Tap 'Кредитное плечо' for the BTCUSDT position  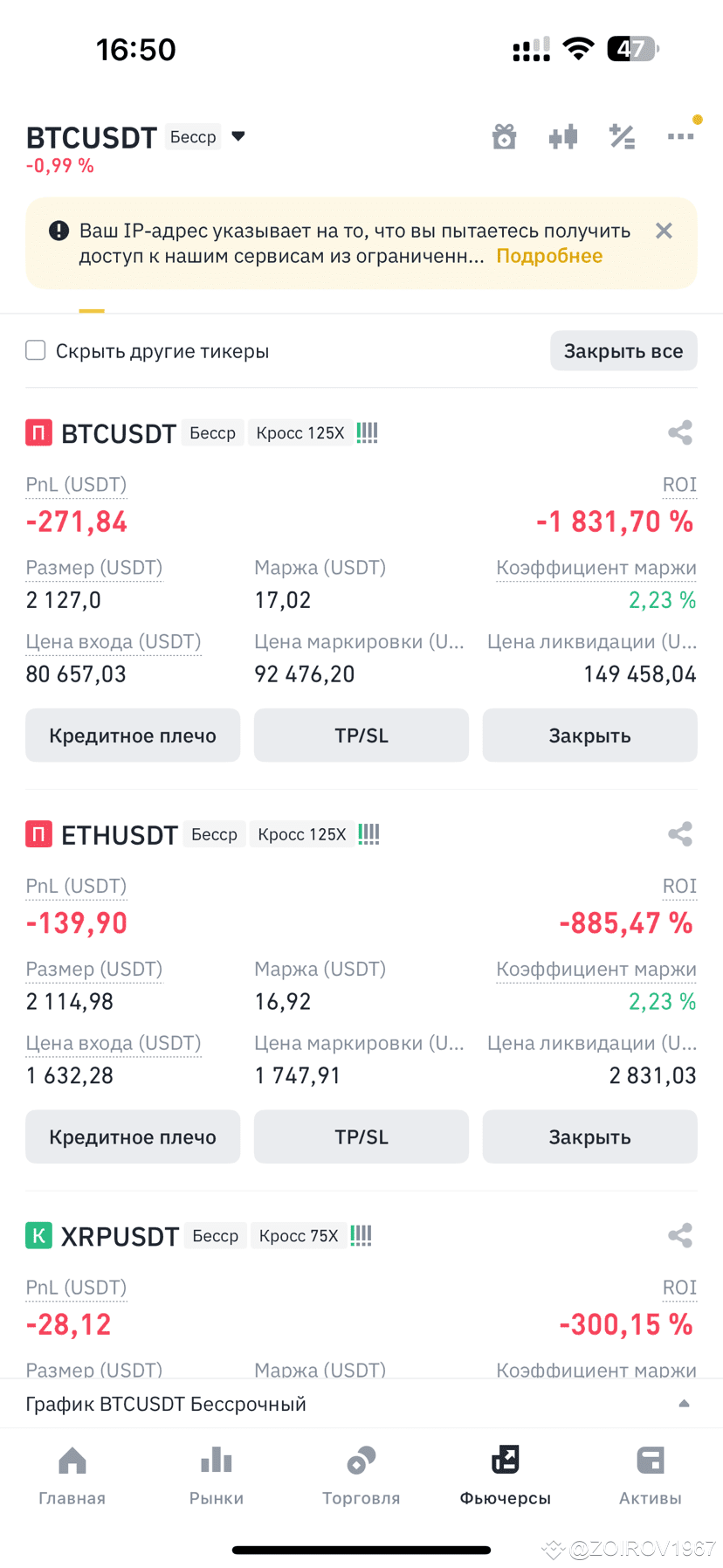coord(133,736)
